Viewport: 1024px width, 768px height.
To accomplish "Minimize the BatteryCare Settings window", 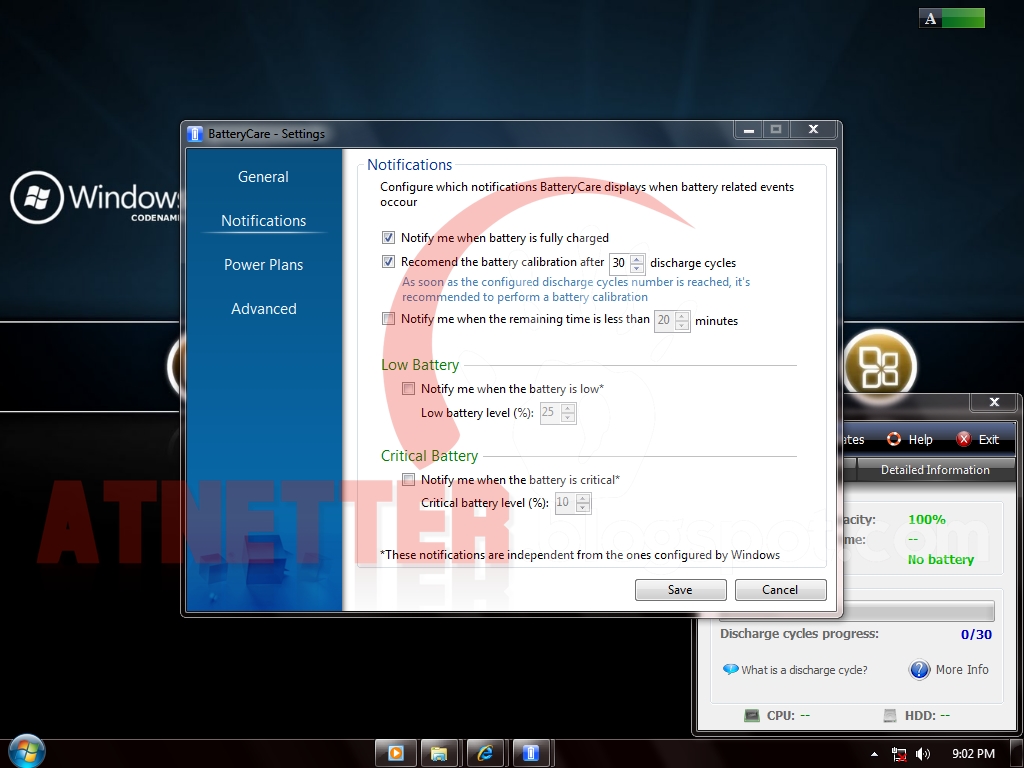I will point(749,130).
